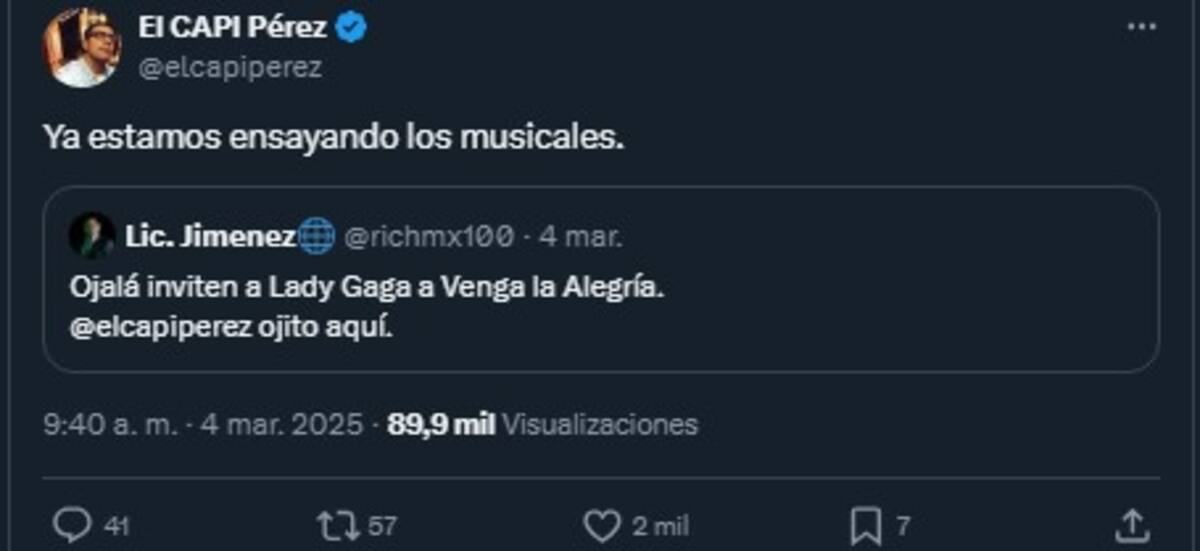View the 89,9 mil Visualizaciones stats
Image resolution: width=1200 pixels, height=551 pixels.
542,424
